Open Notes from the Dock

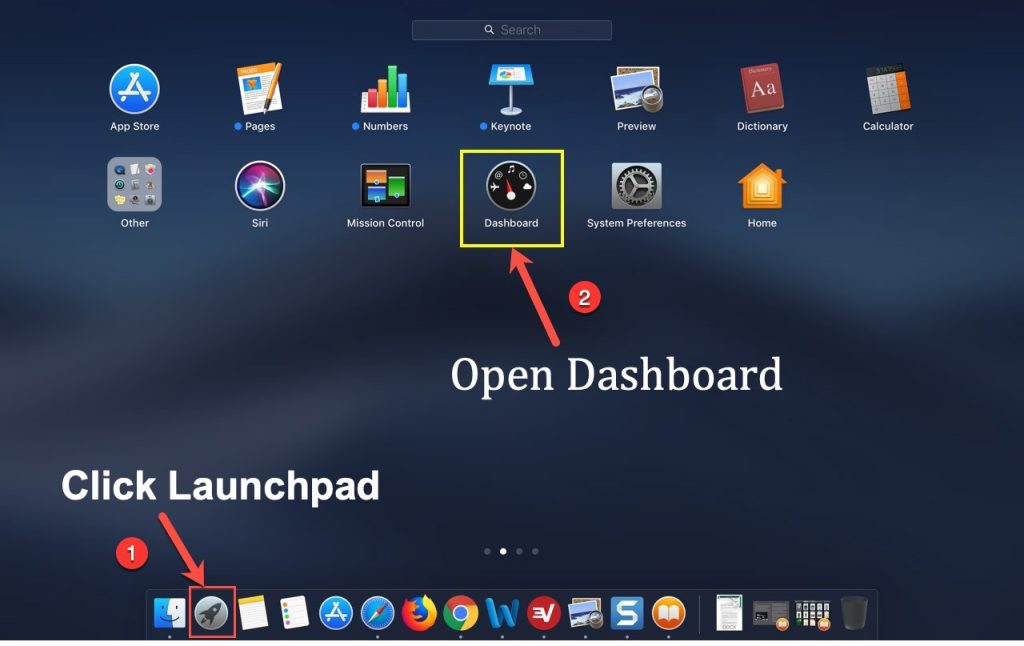point(253,613)
